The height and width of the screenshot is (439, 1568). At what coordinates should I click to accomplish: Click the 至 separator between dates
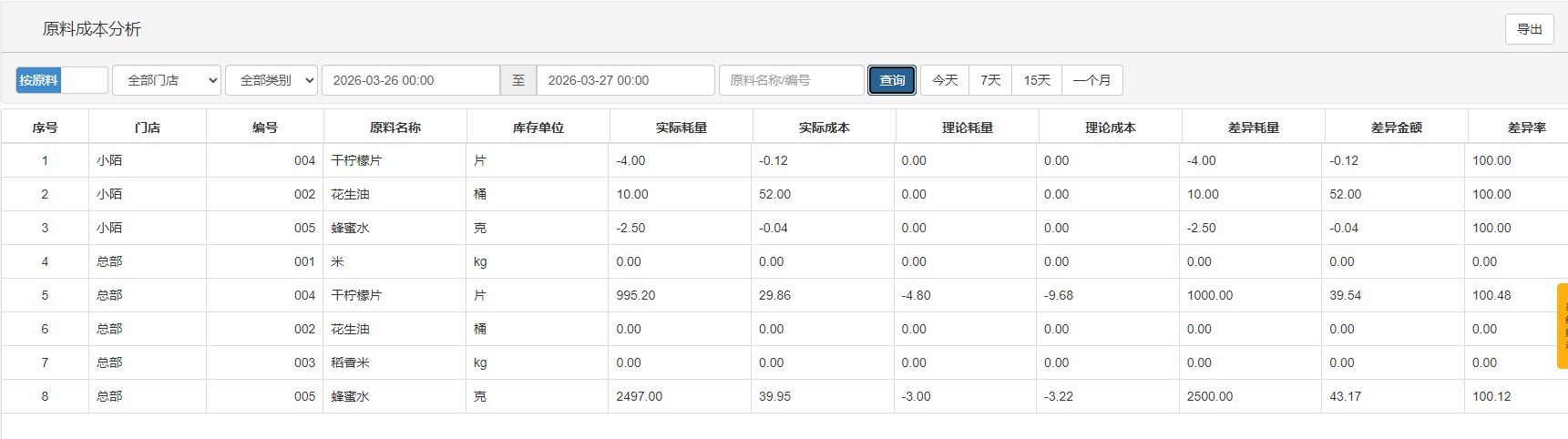(518, 80)
